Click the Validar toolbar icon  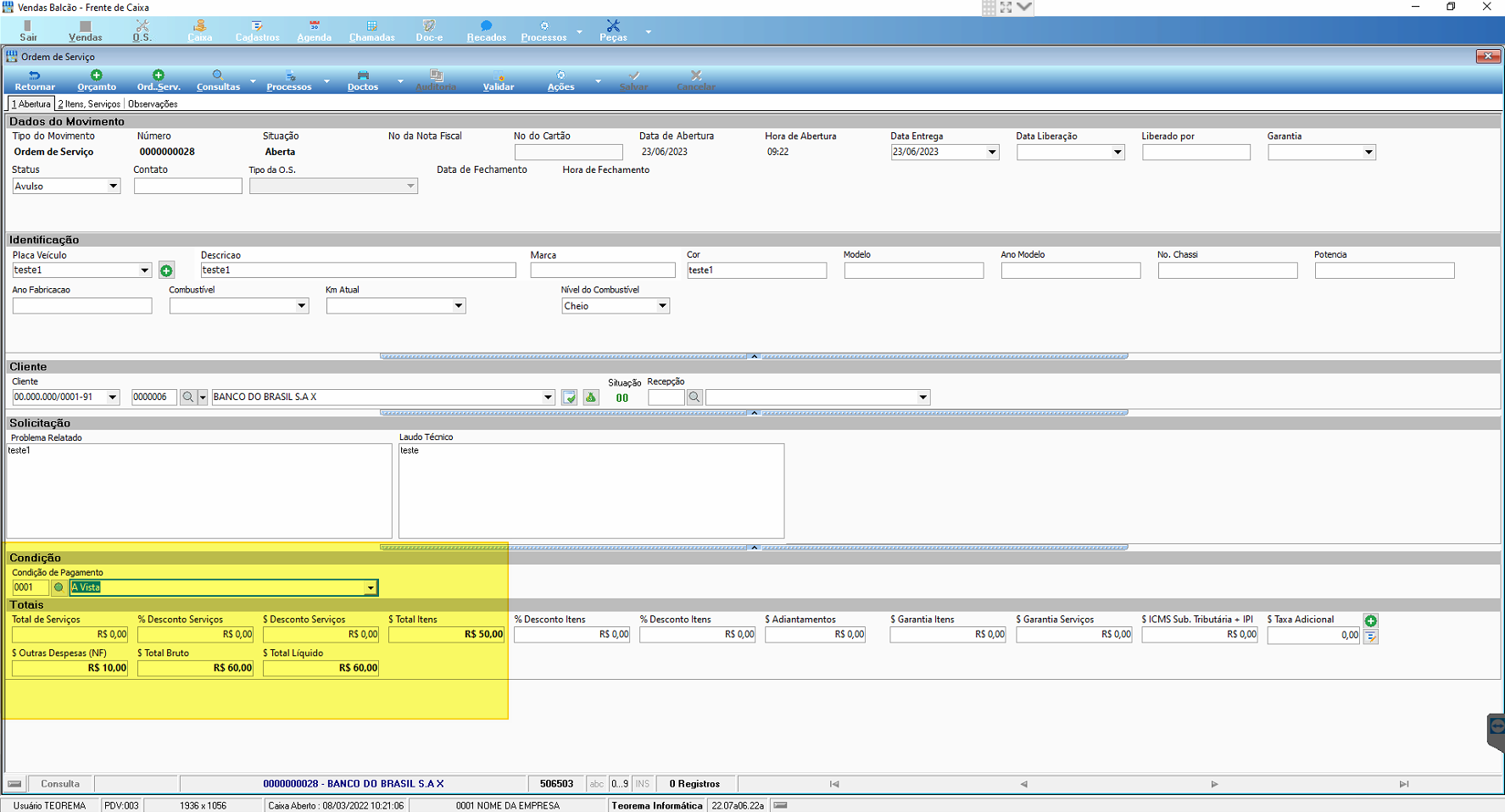pos(499,81)
